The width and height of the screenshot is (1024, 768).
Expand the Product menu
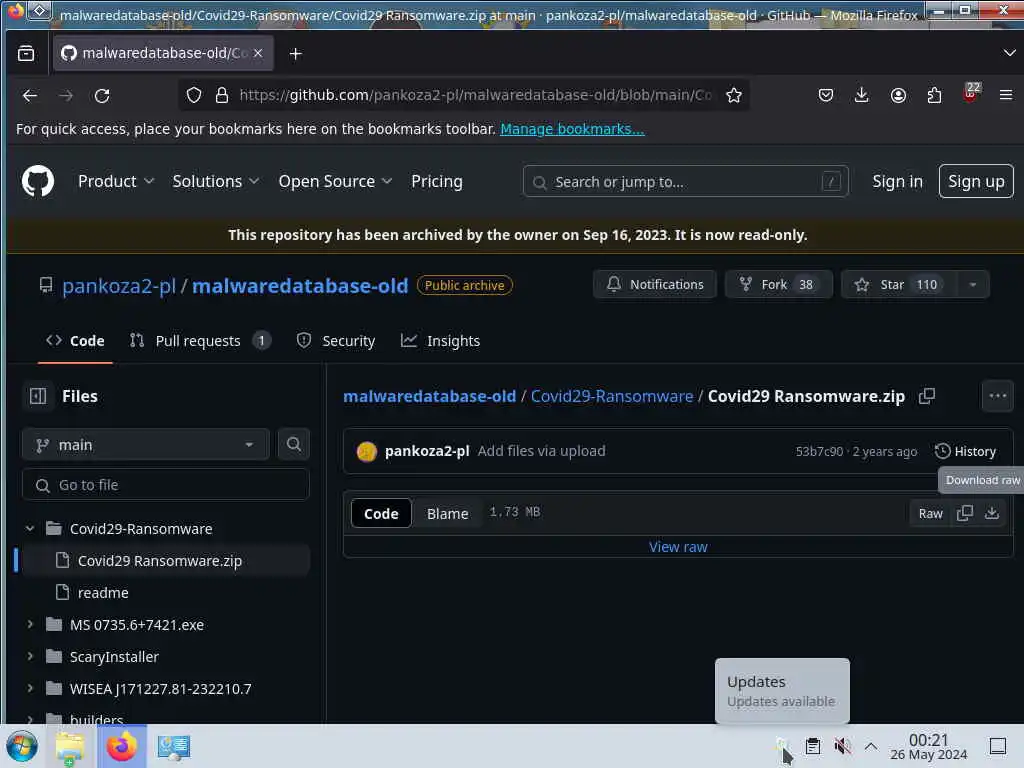pyautogui.click(x=116, y=181)
